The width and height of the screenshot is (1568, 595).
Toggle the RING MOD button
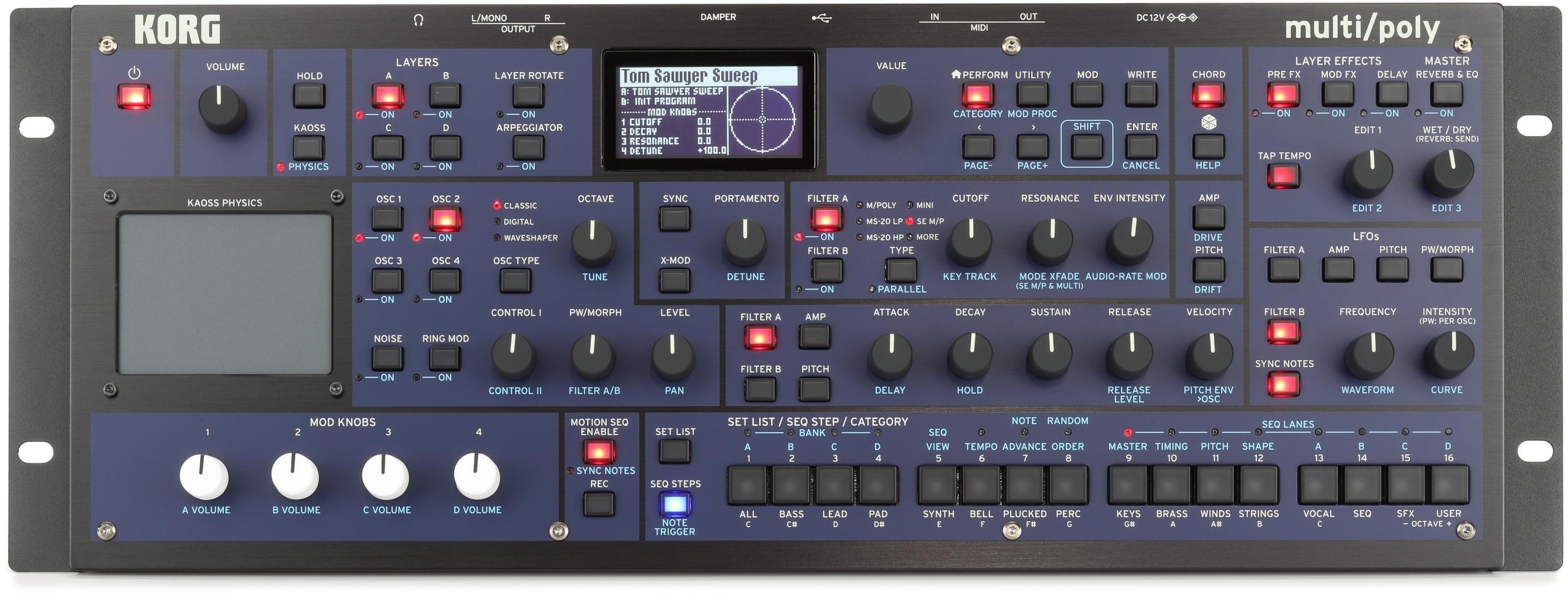point(445,359)
